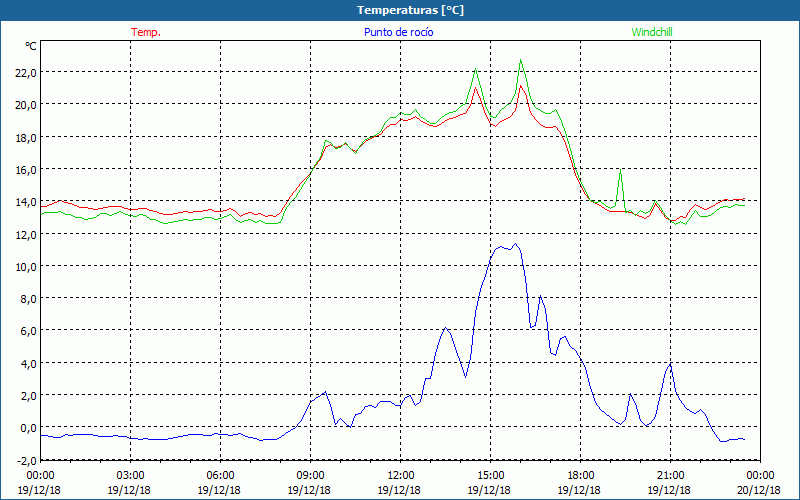This screenshot has width=800, height=500.
Task: Select the red 'Temp.' legend label
Action: [x=146, y=32]
